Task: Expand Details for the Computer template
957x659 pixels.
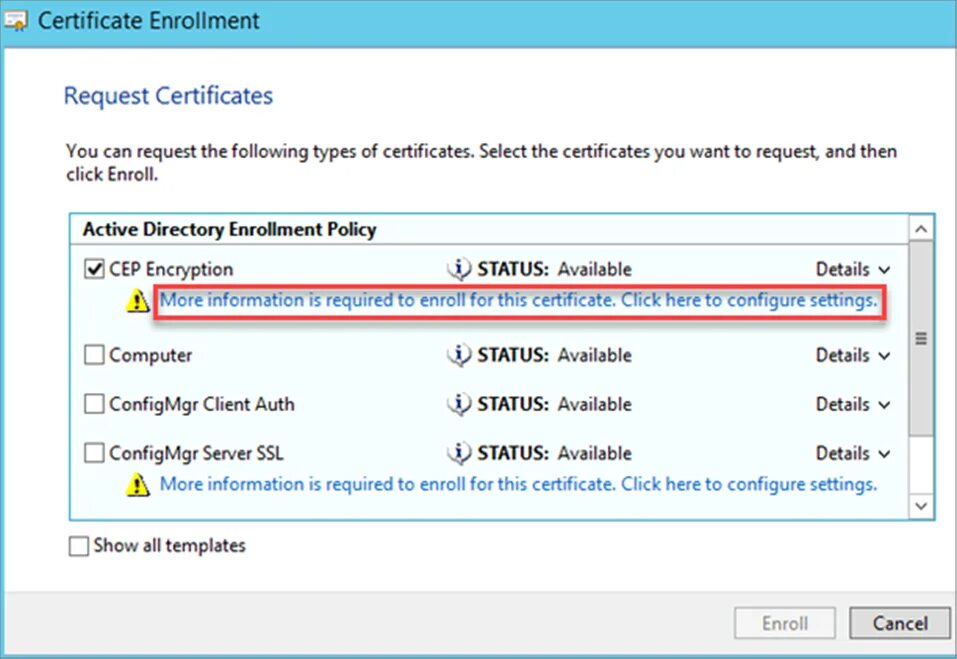Action: point(853,355)
